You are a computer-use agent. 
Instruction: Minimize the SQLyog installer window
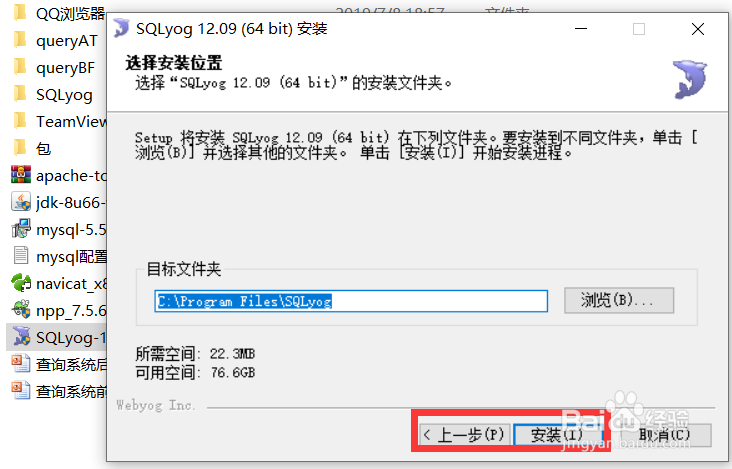pos(581,29)
